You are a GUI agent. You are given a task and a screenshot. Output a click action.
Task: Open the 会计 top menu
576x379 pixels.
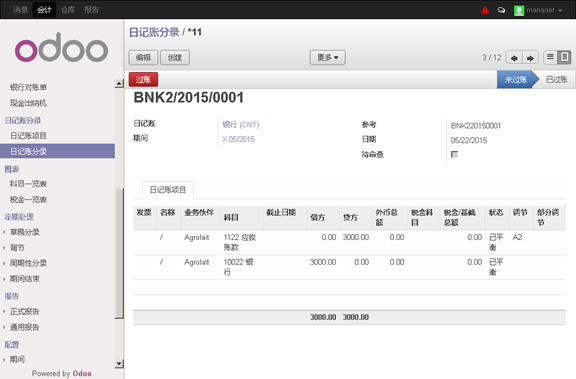click(x=44, y=10)
